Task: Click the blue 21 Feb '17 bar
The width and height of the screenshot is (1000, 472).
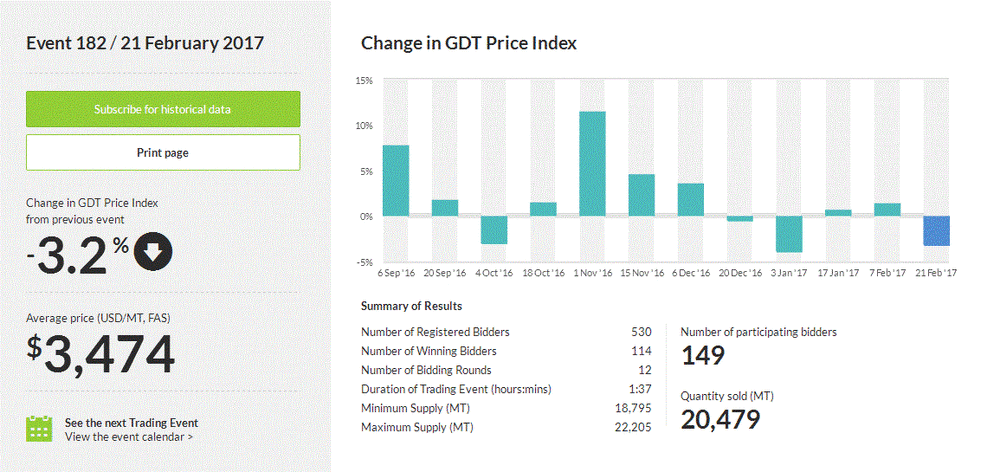Action: tap(936, 231)
